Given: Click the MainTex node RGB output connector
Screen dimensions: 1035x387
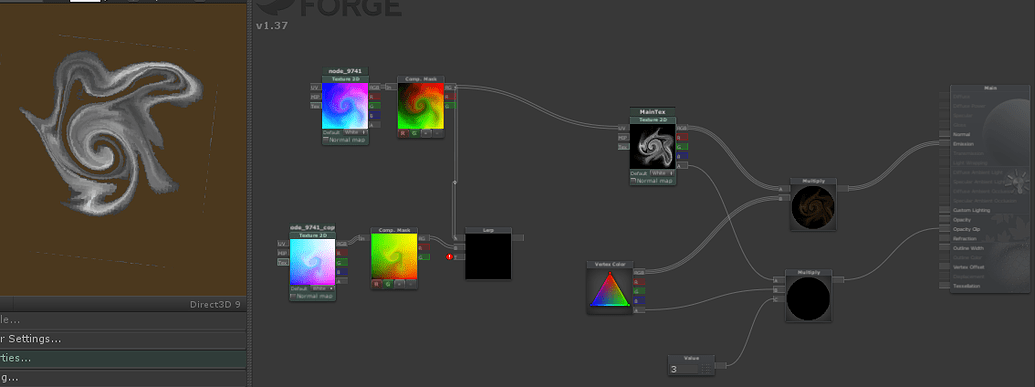Looking at the screenshot, I should 682,128.
